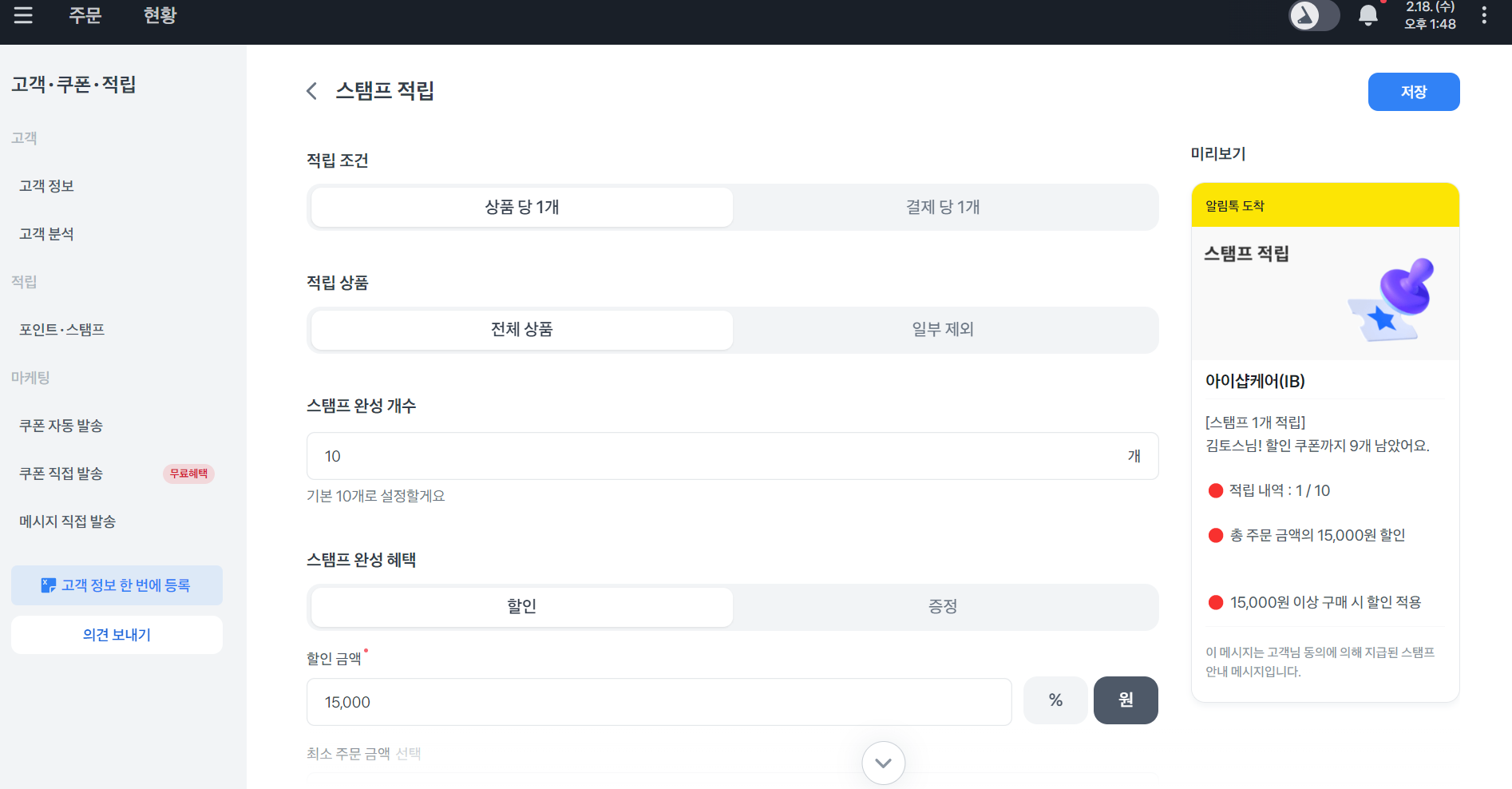
Task: Click the 무료혜택 badge
Action: pos(188,474)
